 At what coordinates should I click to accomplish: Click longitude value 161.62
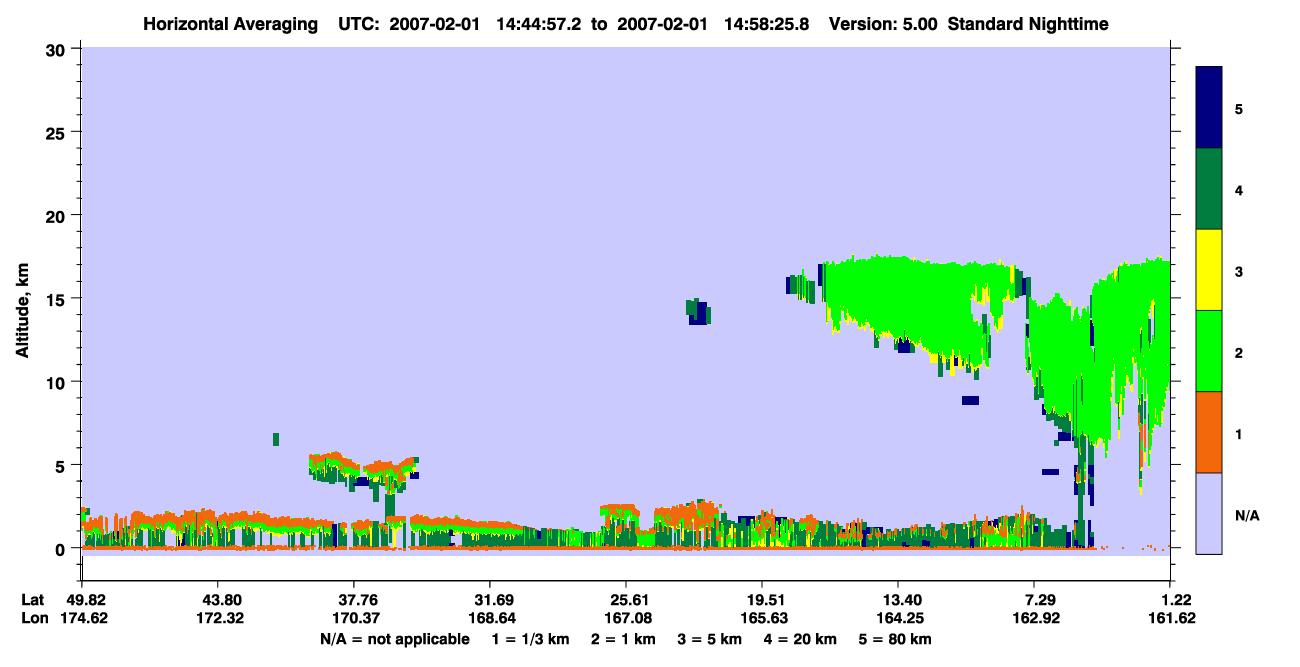(x=1171, y=618)
